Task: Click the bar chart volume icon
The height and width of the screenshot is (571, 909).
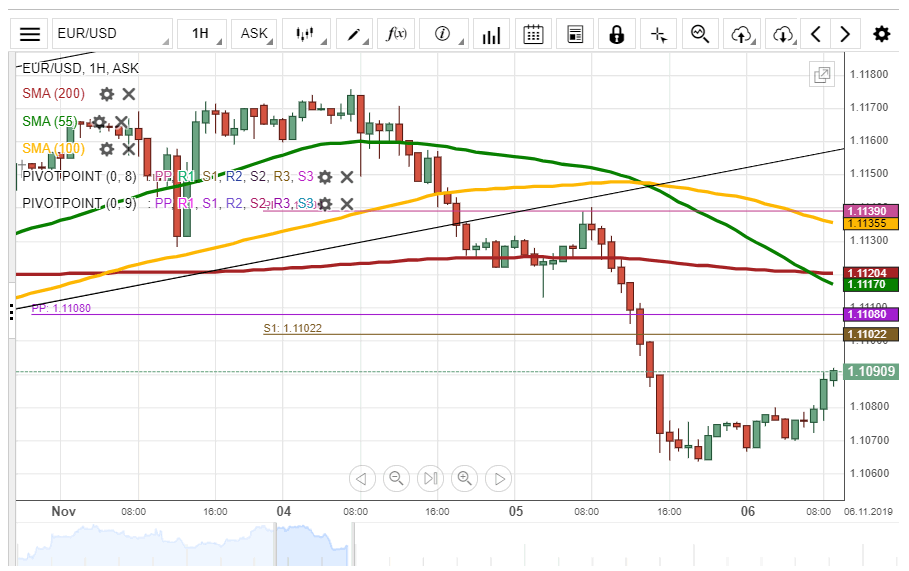Action: click(491, 34)
